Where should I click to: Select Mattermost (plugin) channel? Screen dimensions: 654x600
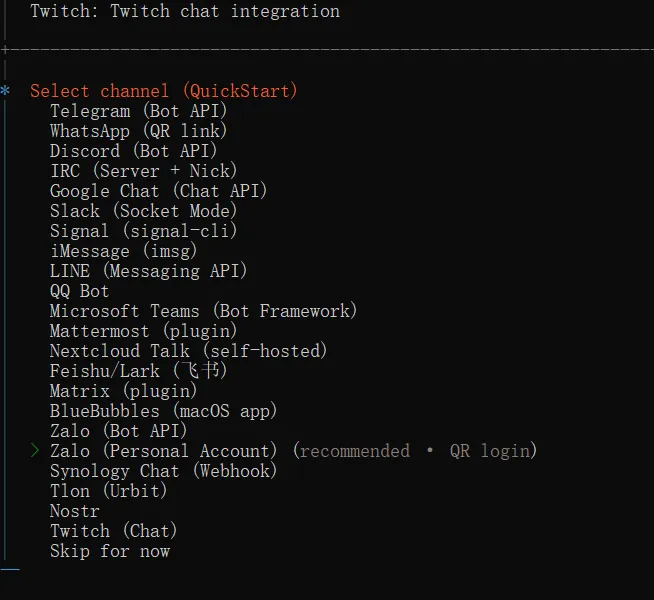click(143, 331)
